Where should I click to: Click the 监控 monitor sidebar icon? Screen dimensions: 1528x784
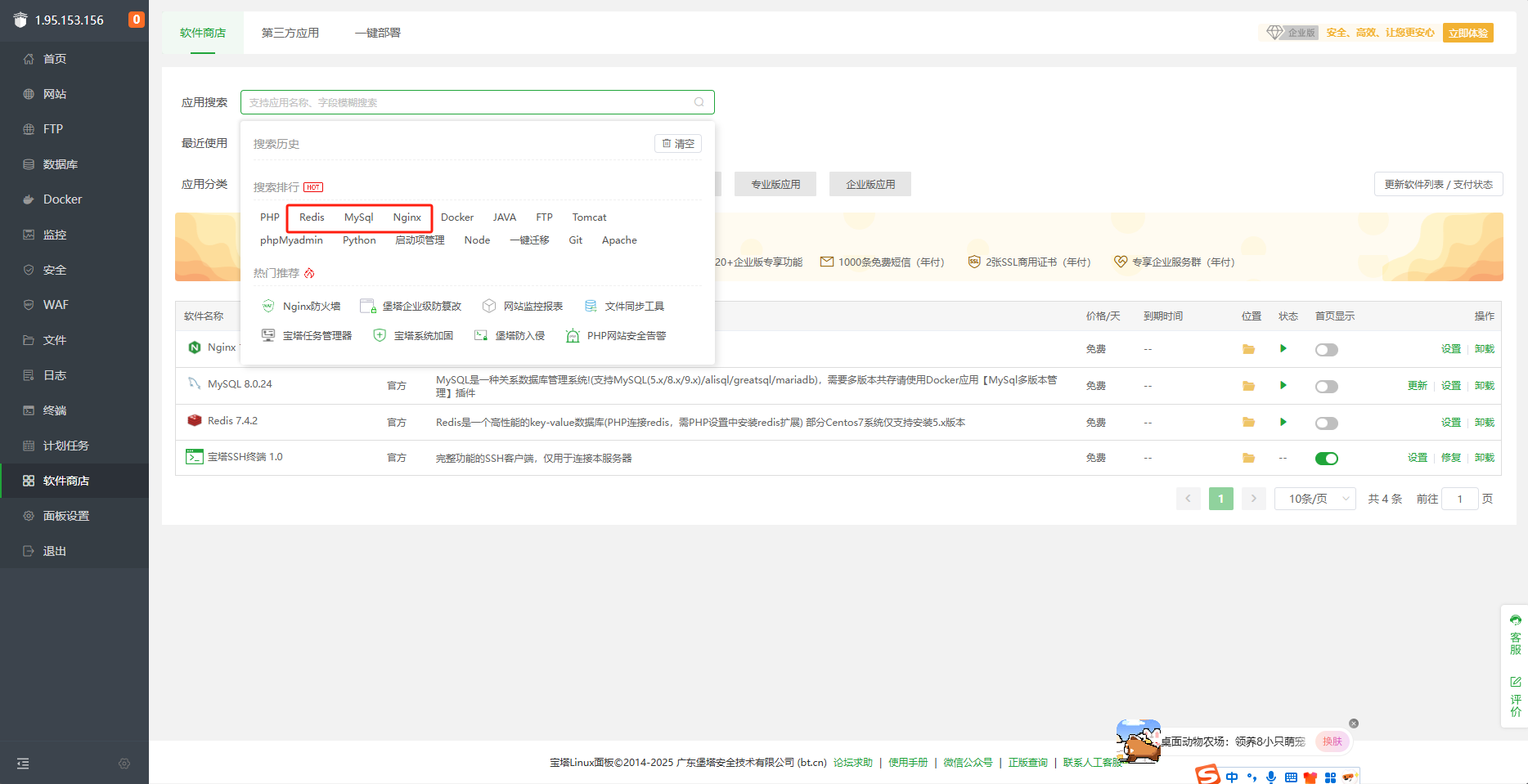coord(29,235)
